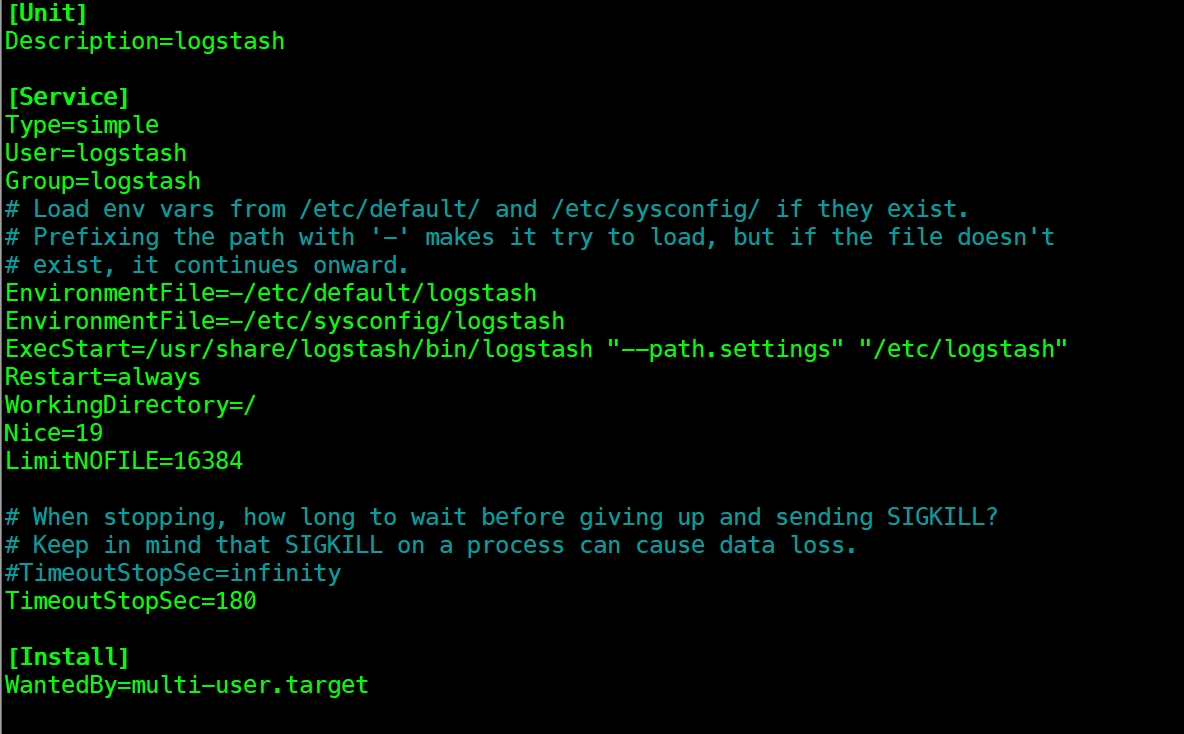This screenshot has height=734, width=1184.
Task: Click the TimeoutStopSec=180 line
Action: pos(131,601)
